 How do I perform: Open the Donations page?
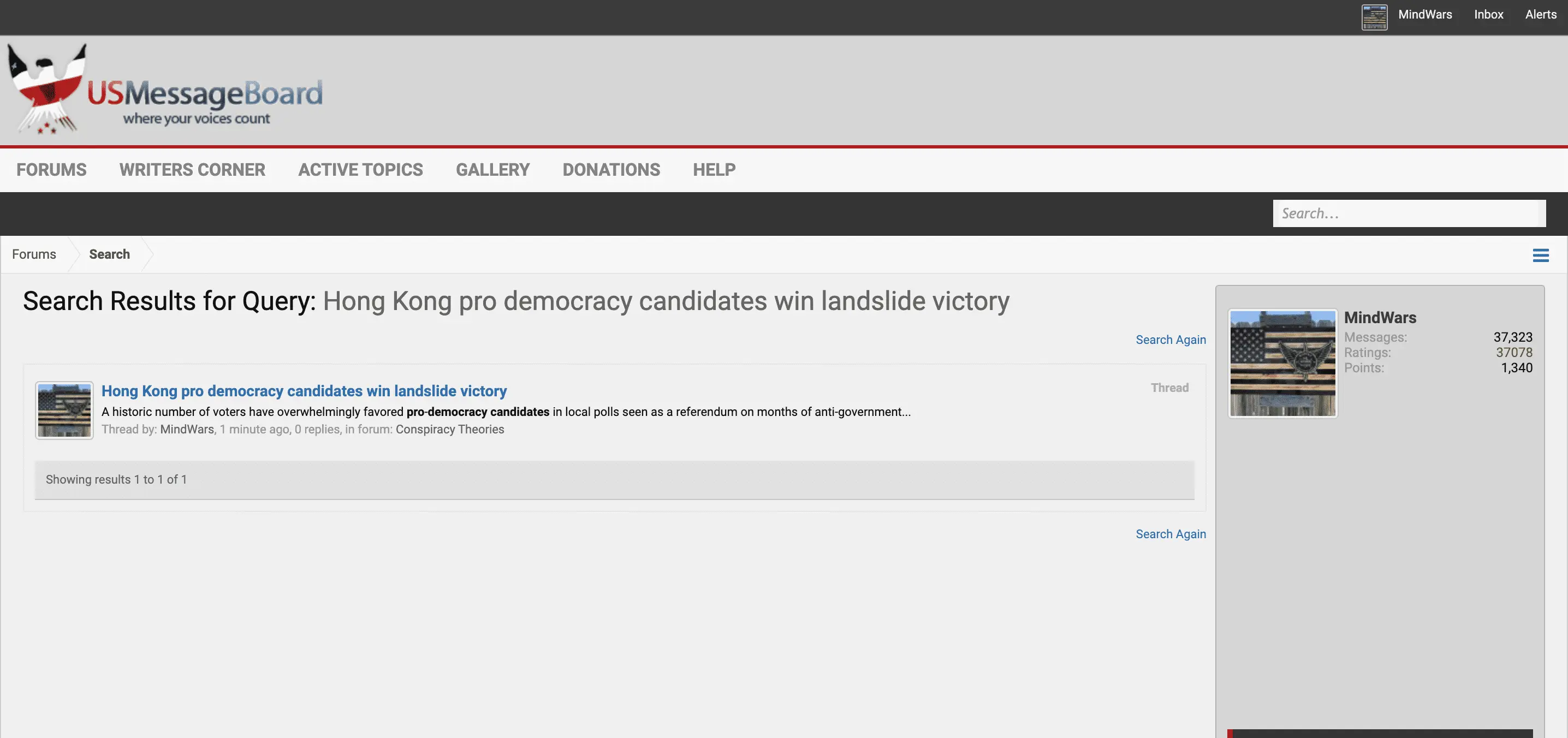[611, 170]
